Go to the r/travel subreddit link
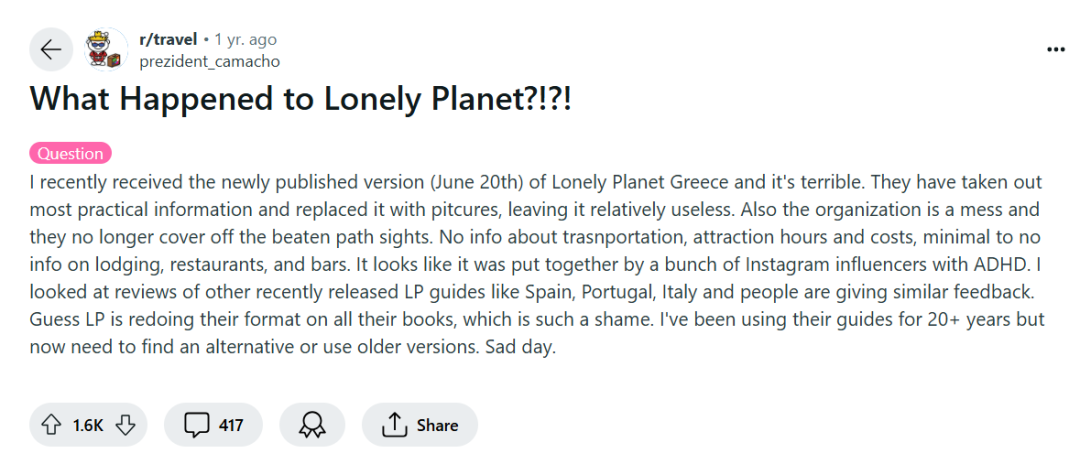Image resolution: width=1080 pixels, height=464 pixels. pos(167,40)
